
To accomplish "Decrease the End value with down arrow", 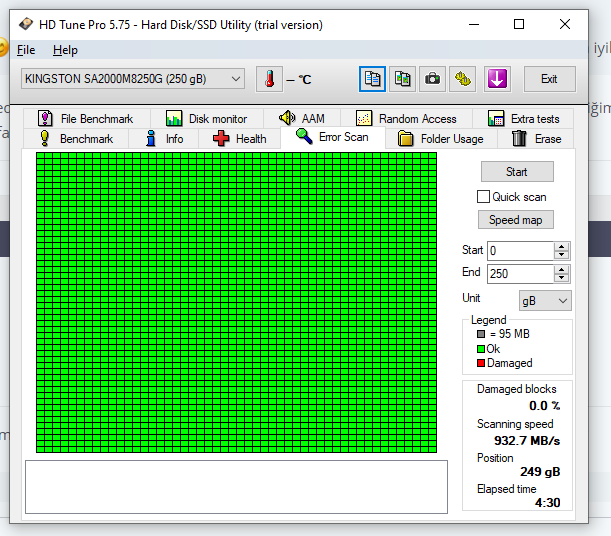I will (561, 278).
